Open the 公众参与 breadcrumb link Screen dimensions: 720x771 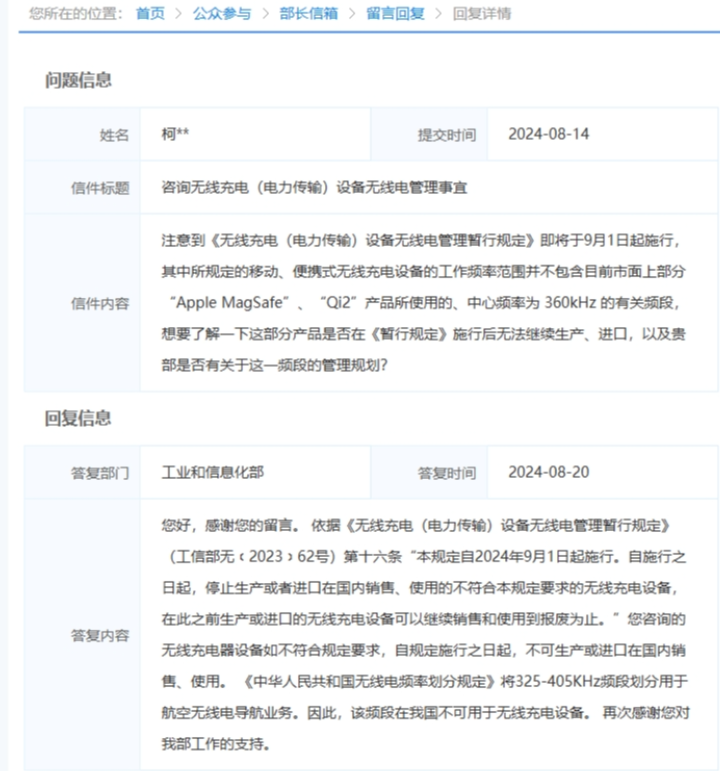tap(222, 13)
